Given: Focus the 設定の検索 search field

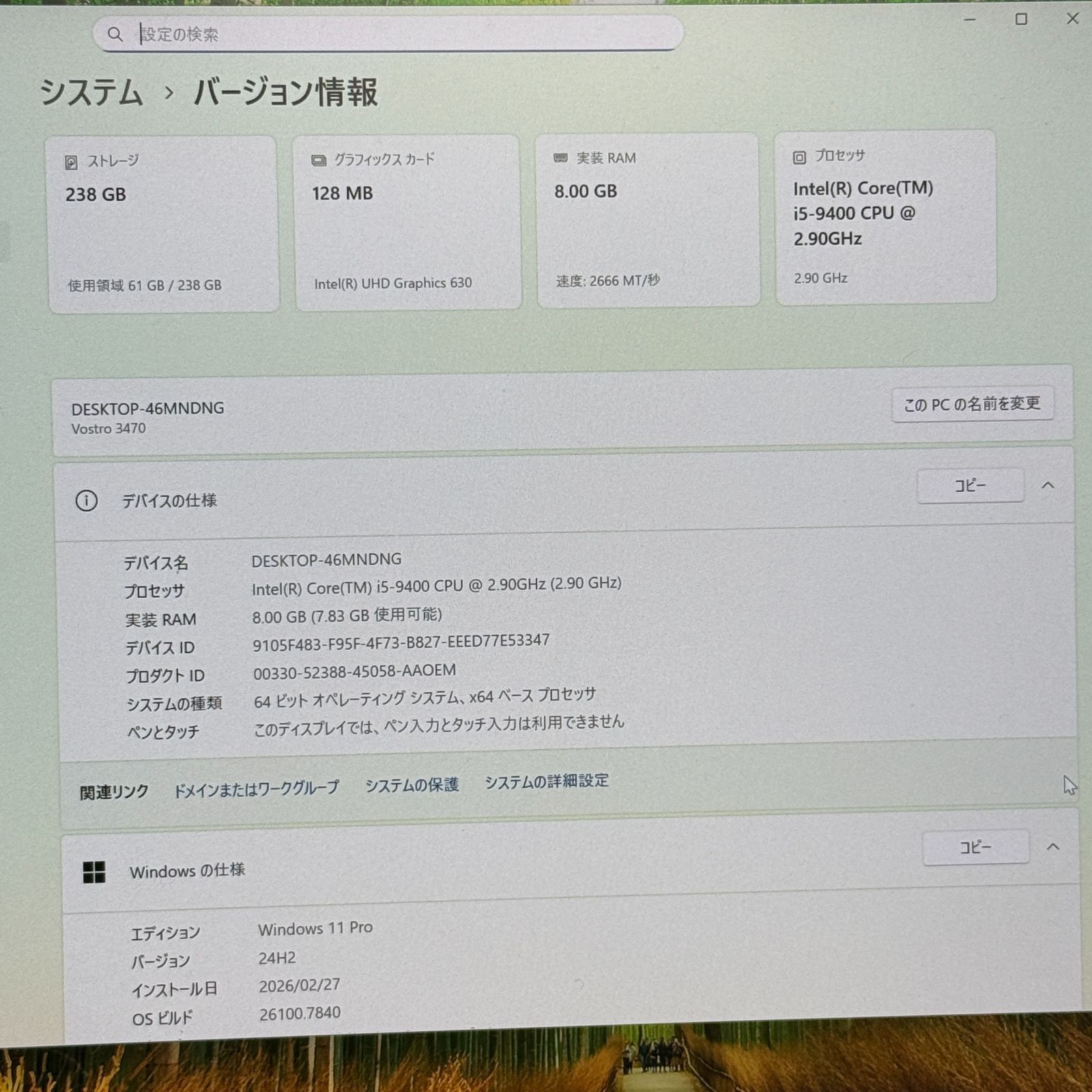Looking at the screenshot, I should tap(388, 33).
